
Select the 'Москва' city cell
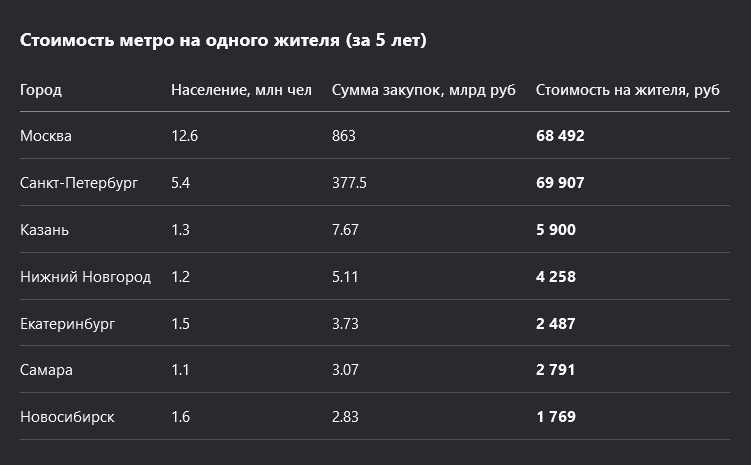46,136
